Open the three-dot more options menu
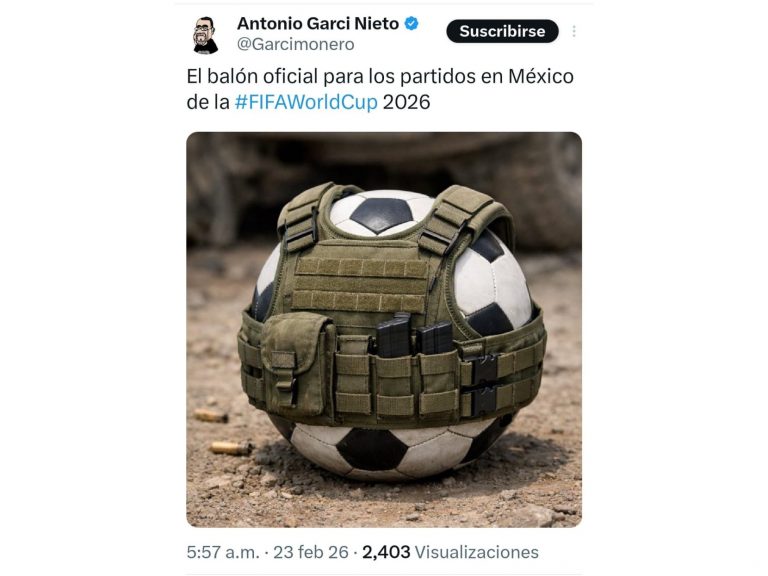The width and height of the screenshot is (768, 576). pyautogui.click(x=574, y=31)
